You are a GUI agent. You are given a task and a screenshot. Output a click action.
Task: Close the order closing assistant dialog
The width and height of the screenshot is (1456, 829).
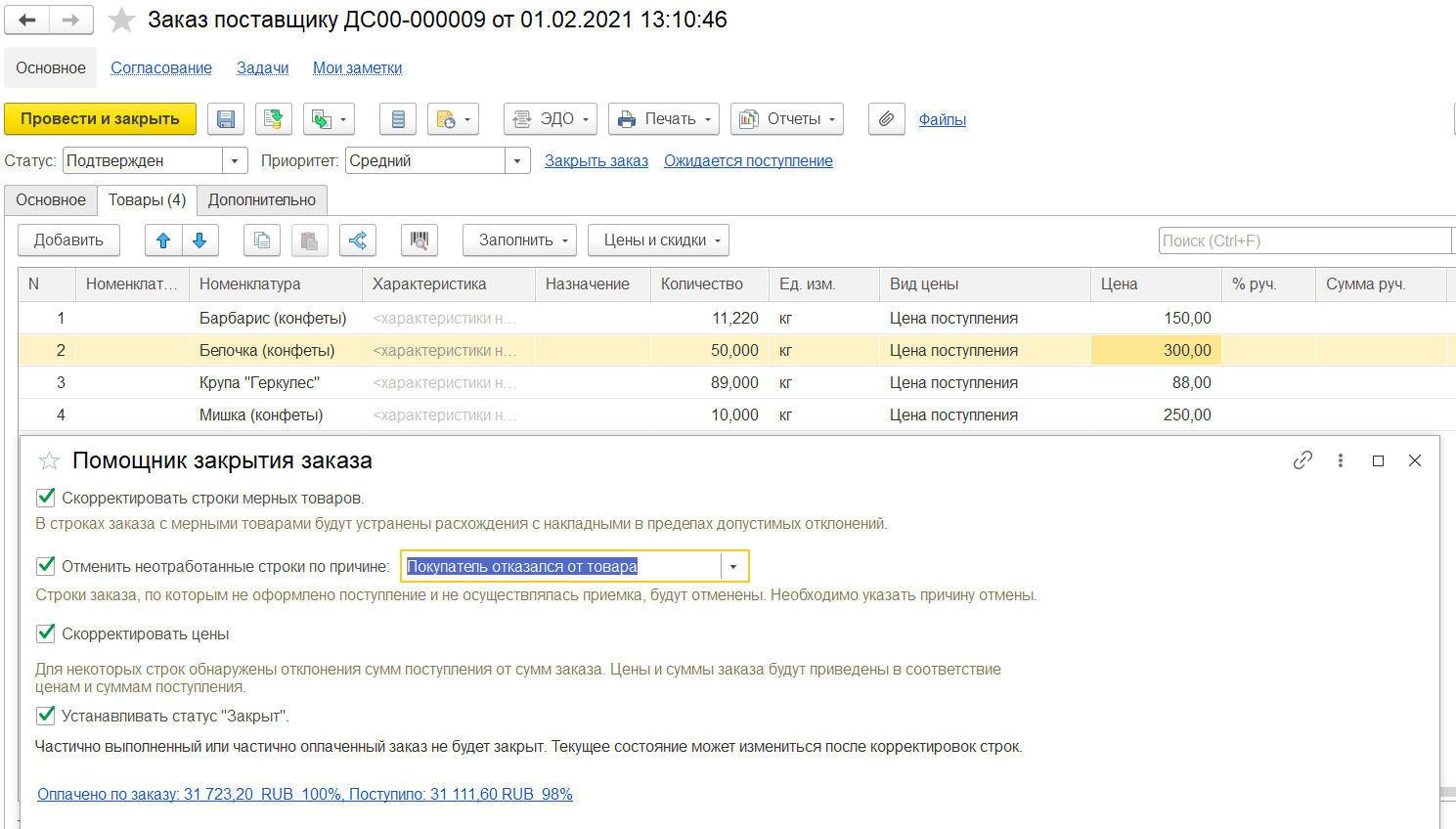(1415, 460)
